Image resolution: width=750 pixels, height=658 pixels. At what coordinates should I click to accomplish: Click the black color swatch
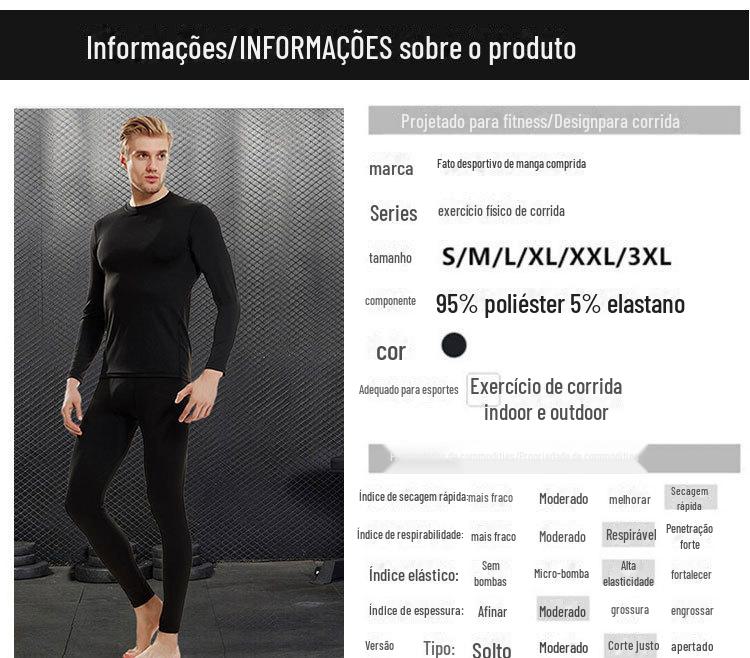(453, 345)
